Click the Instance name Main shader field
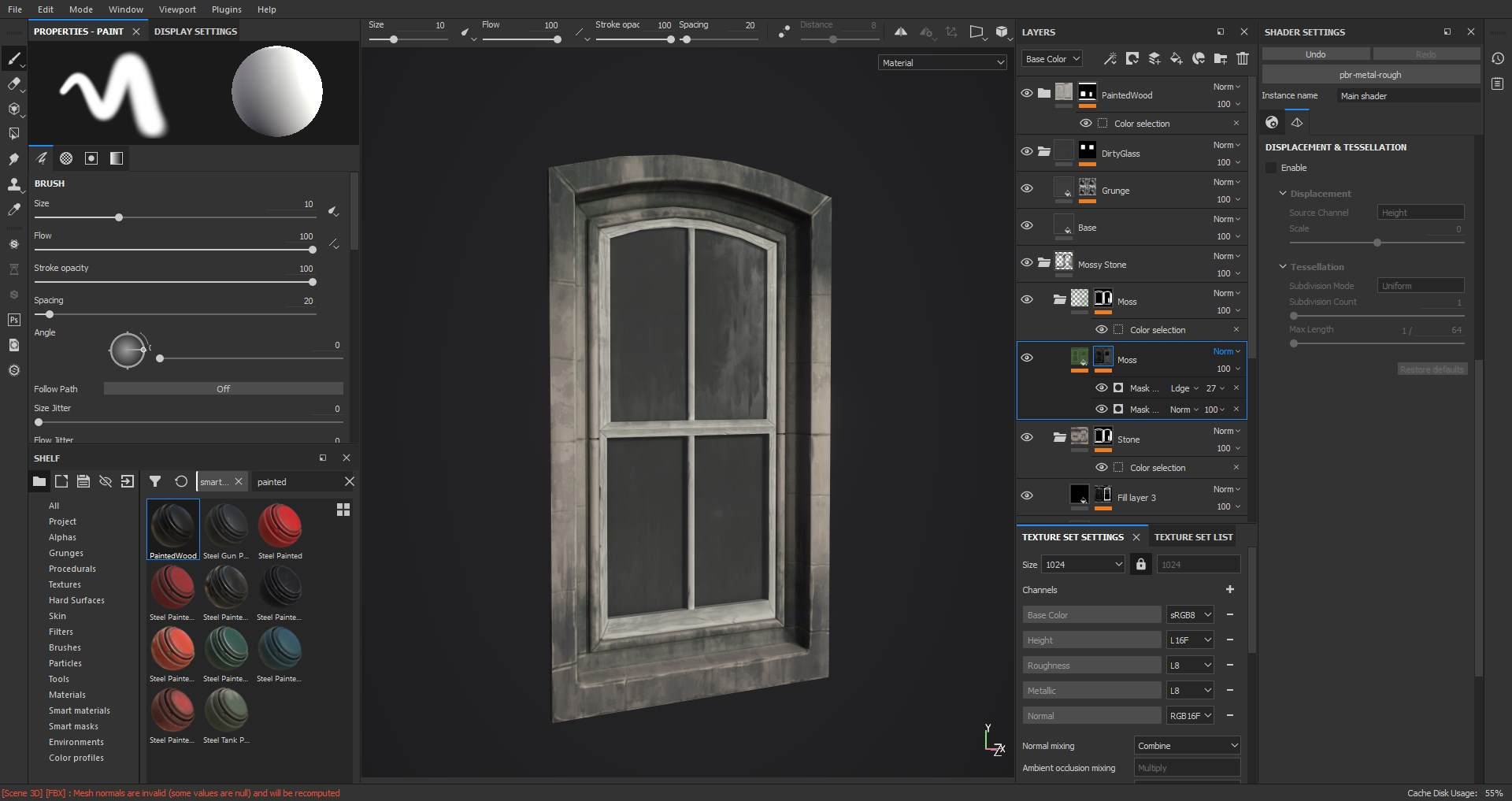This screenshot has height=801, width=1512. 1408,95
